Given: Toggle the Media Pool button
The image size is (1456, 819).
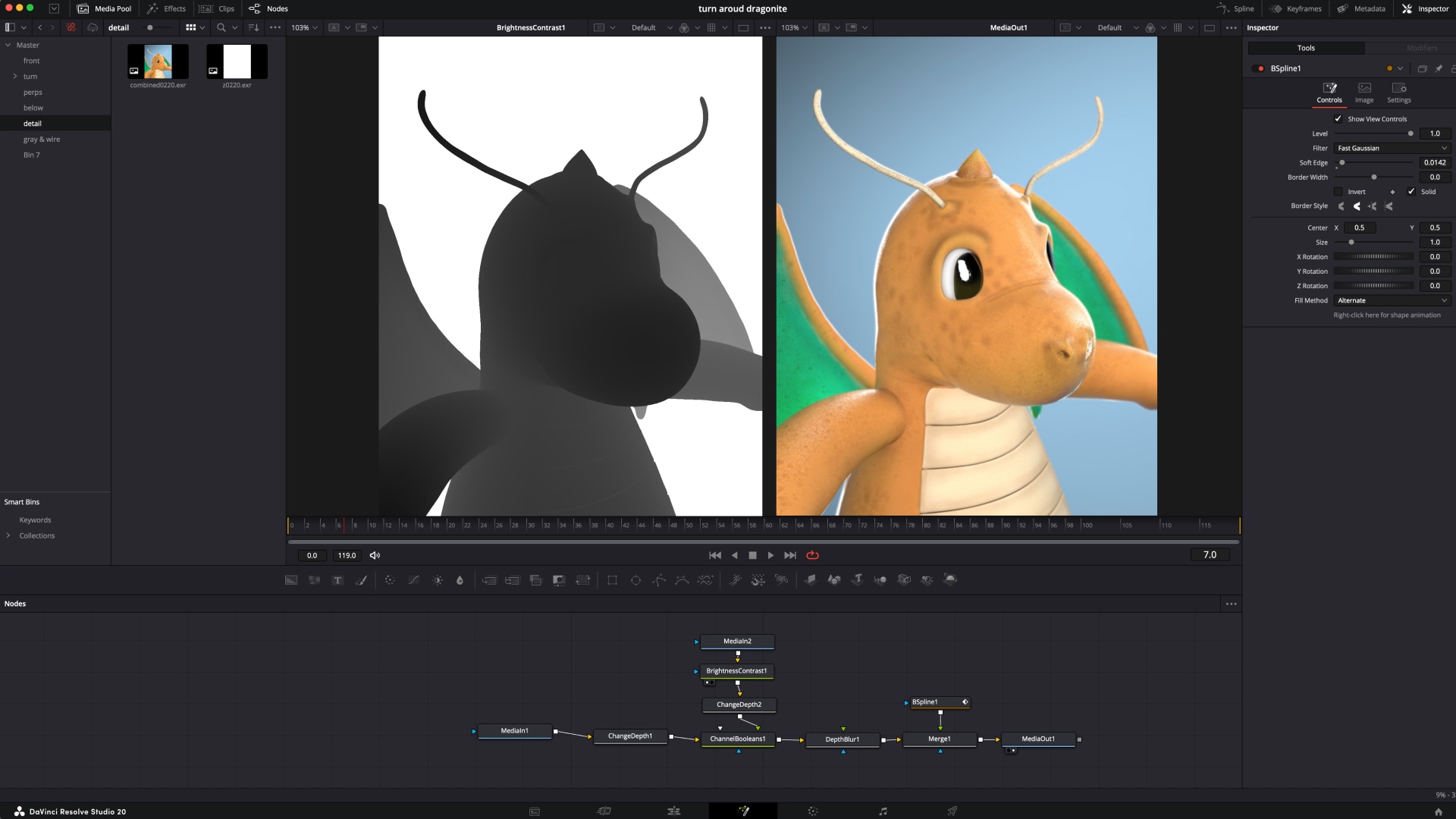Looking at the screenshot, I should click(x=105, y=8).
